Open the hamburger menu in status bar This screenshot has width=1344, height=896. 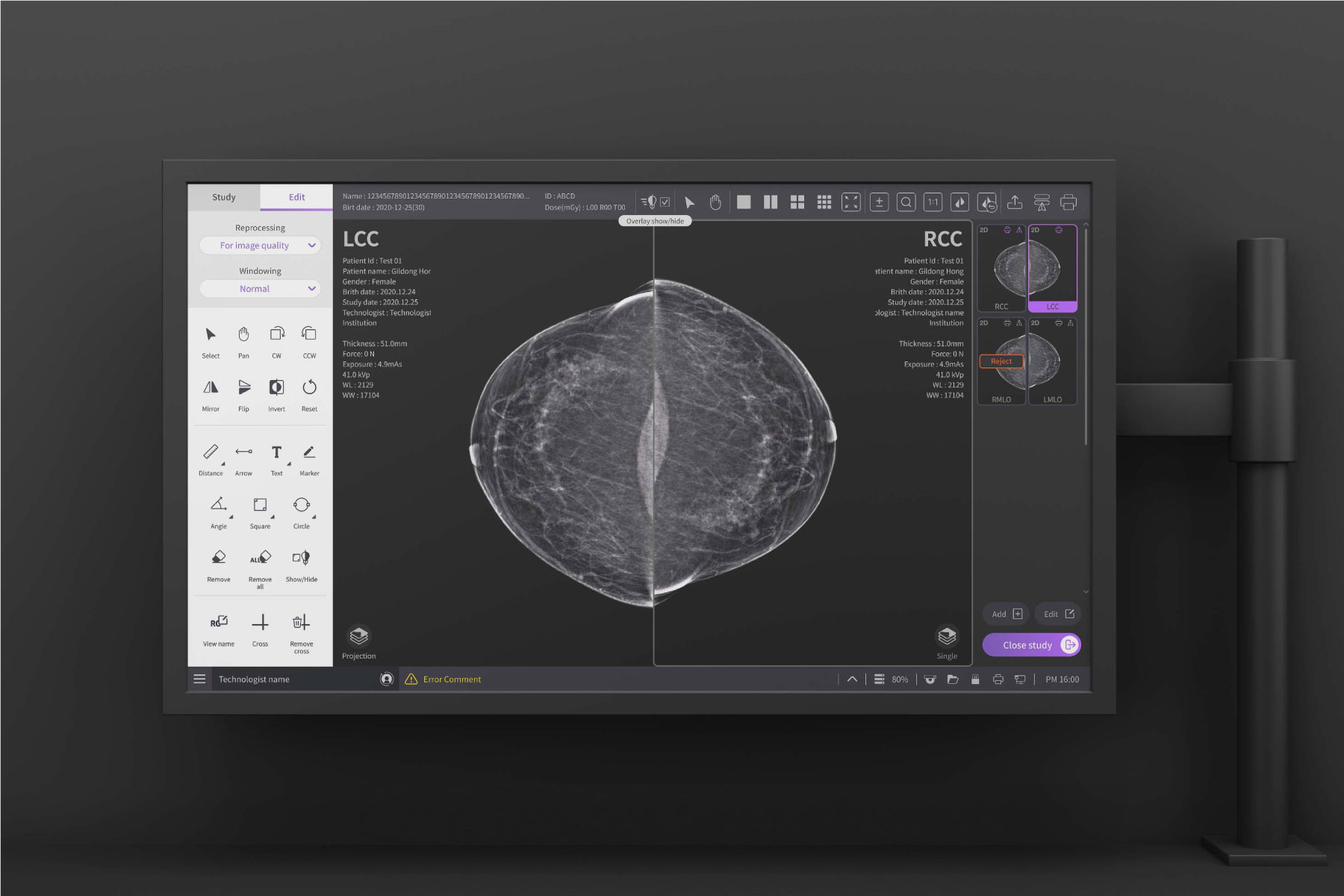(199, 679)
